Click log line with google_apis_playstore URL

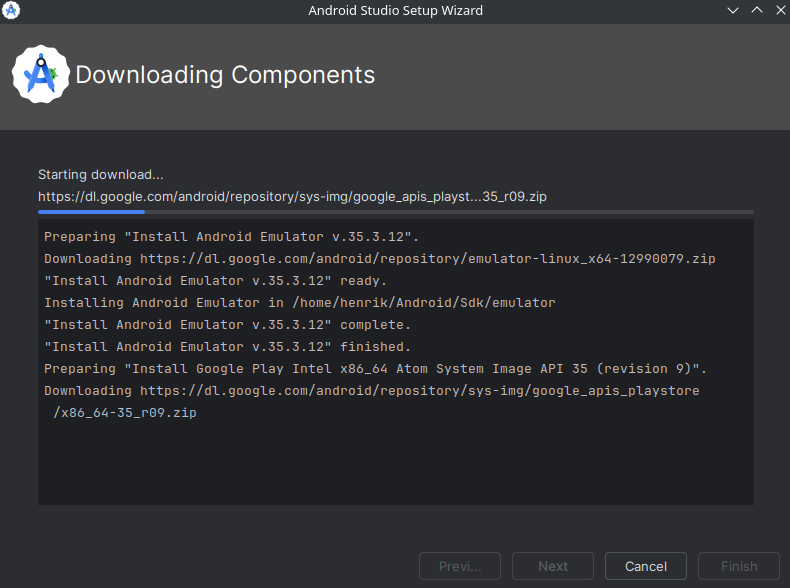[372, 390]
